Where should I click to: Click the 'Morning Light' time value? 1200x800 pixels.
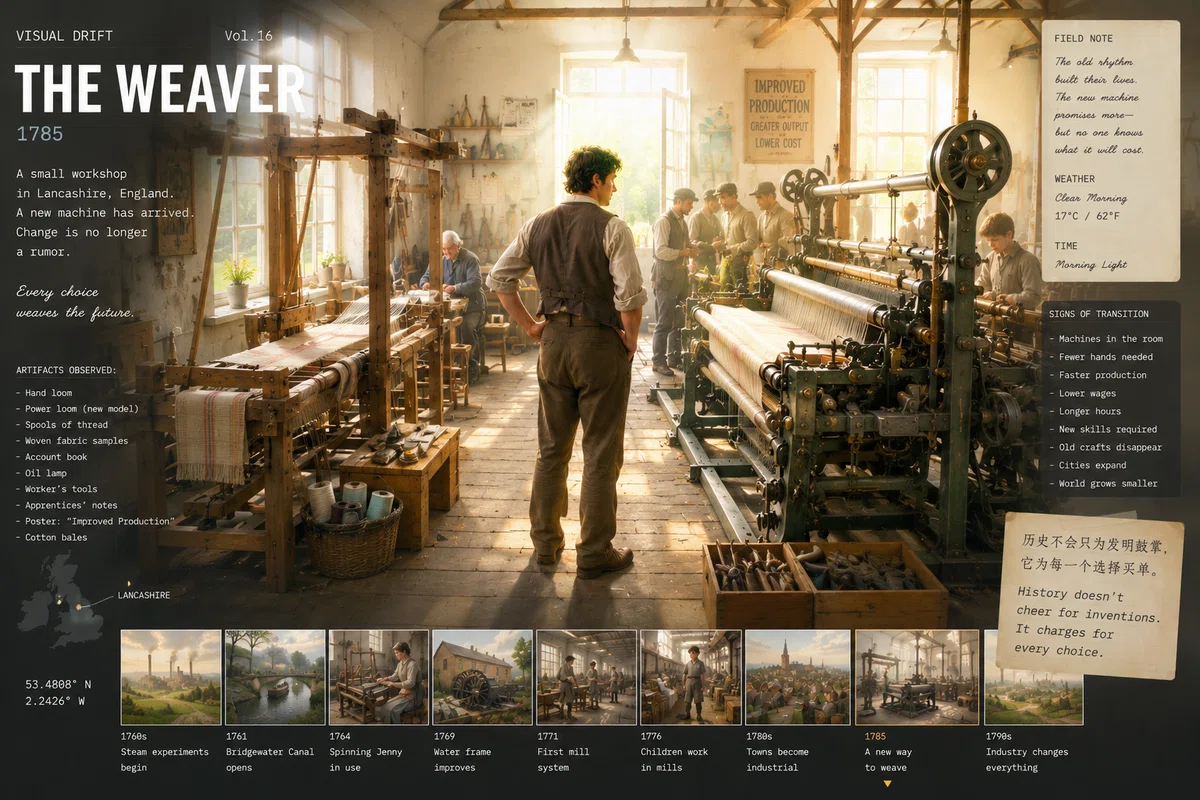pos(1091,265)
